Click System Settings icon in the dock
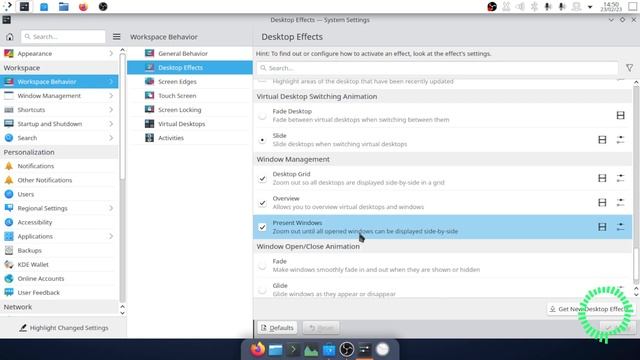Viewport: 640px width, 360px height. (x=364, y=350)
